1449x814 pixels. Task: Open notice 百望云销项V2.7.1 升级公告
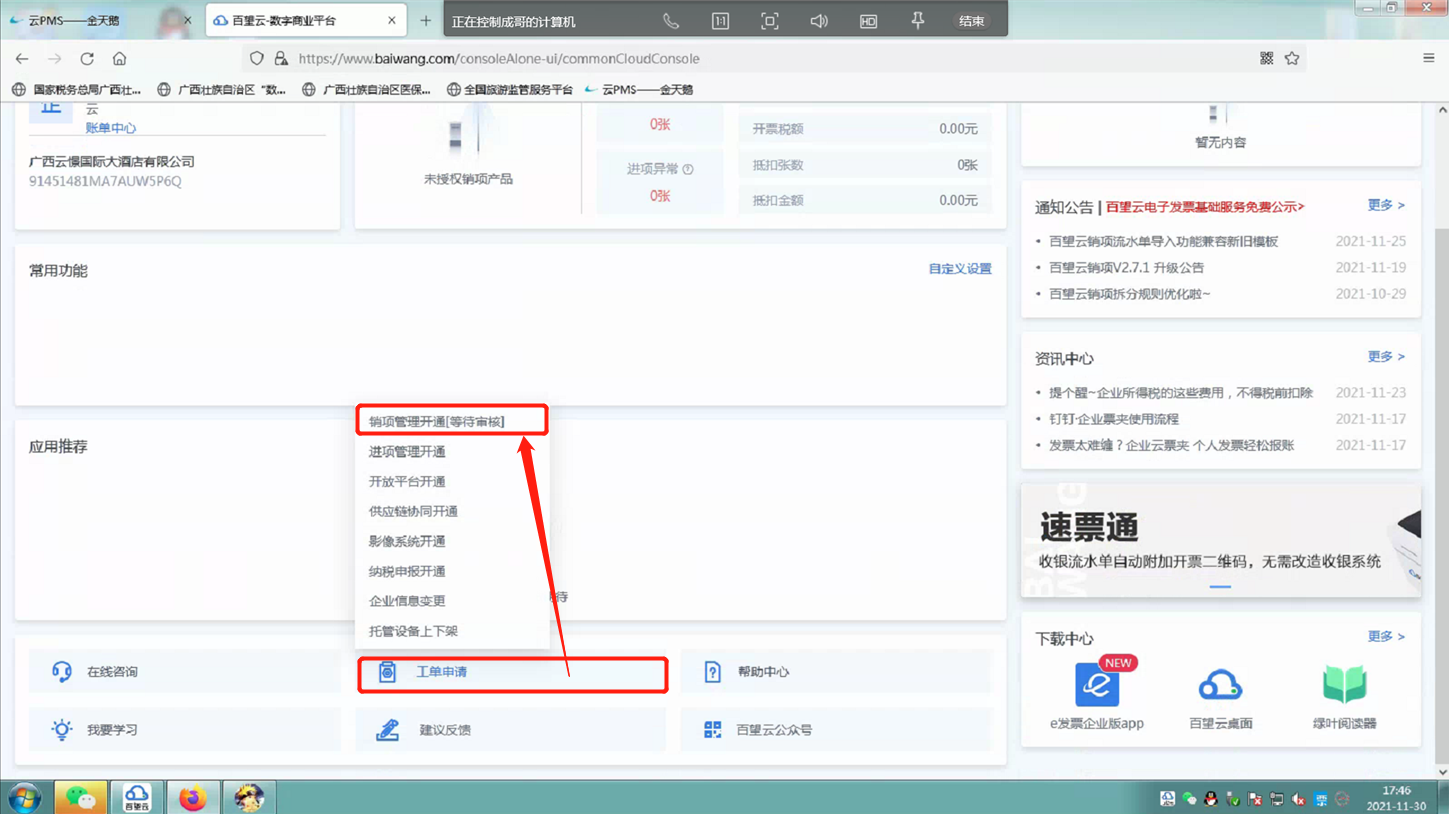(x=1126, y=268)
